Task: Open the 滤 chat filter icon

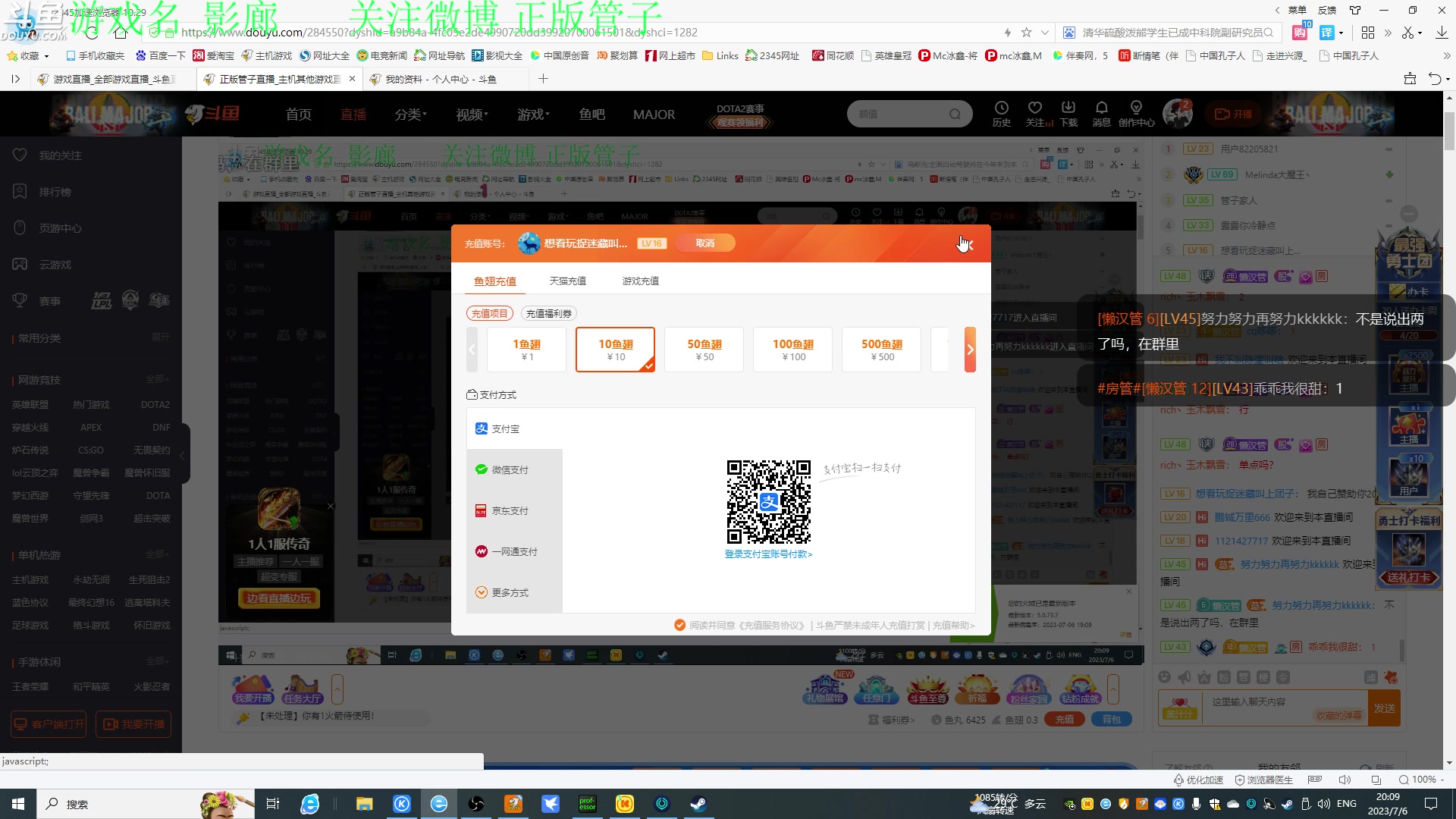Action: [1370, 677]
